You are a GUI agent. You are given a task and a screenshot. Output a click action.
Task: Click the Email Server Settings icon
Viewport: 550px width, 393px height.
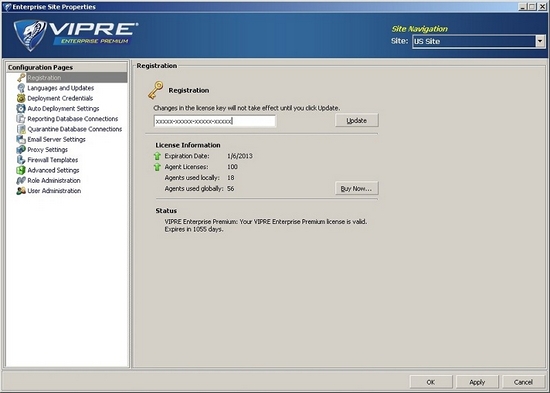coord(21,139)
